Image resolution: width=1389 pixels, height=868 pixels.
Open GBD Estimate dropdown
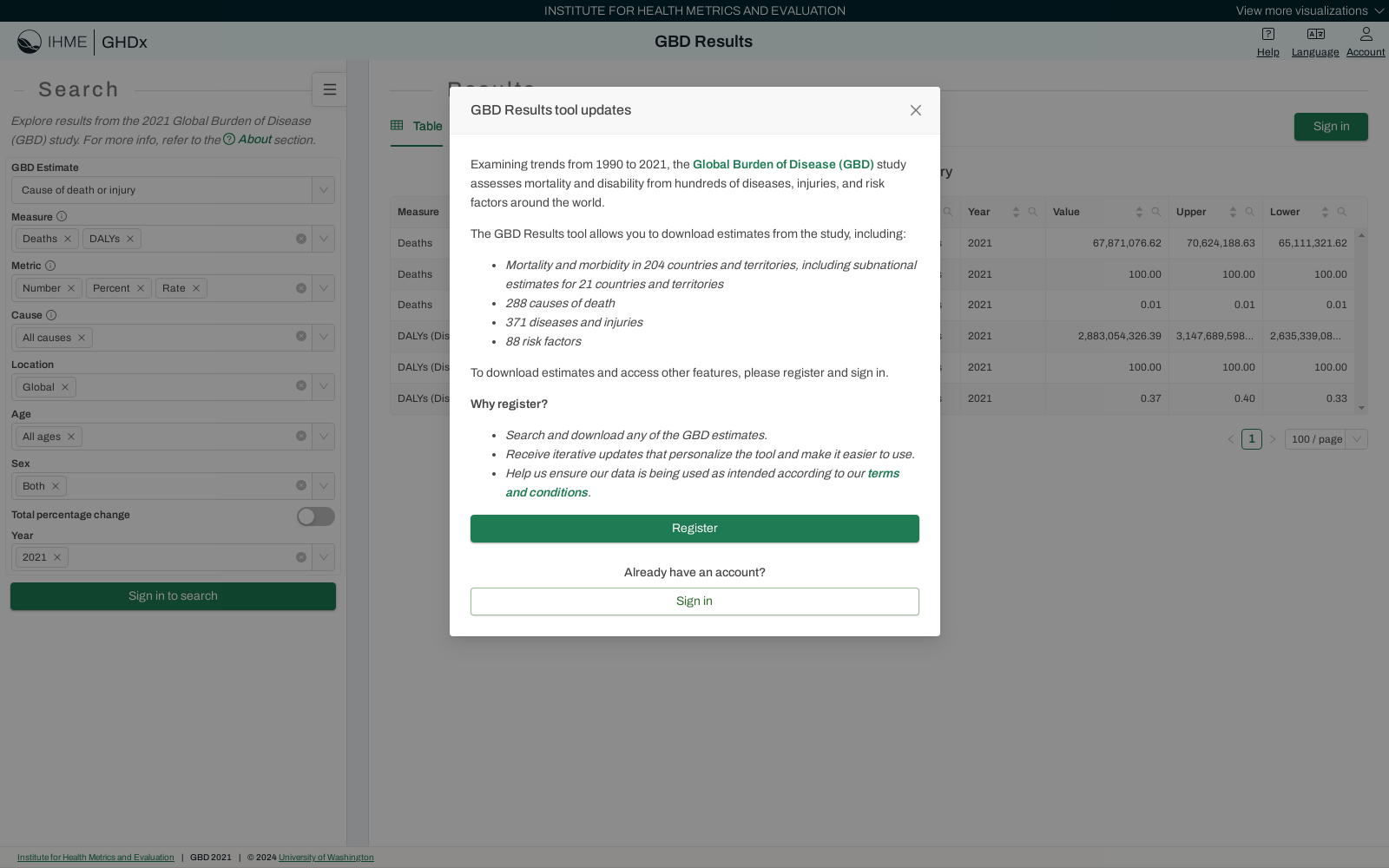pos(173,190)
